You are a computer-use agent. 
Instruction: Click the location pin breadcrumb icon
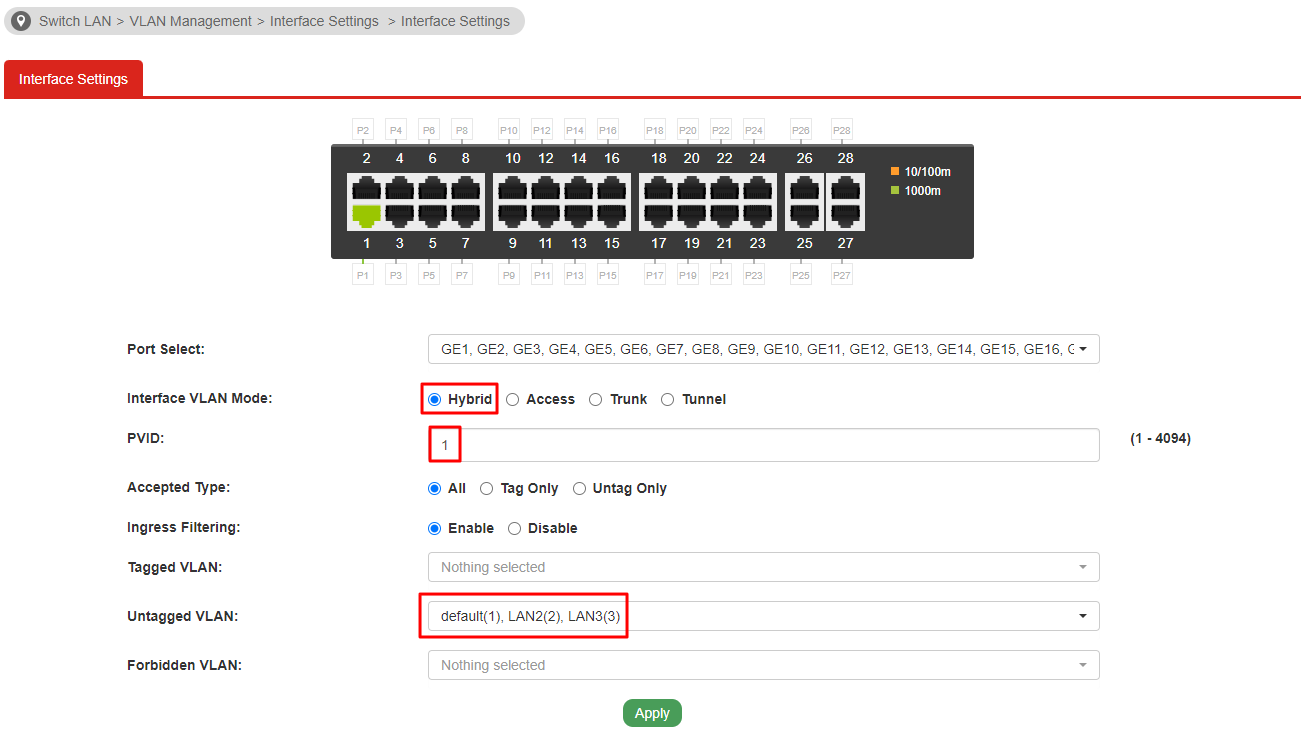tap(21, 21)
